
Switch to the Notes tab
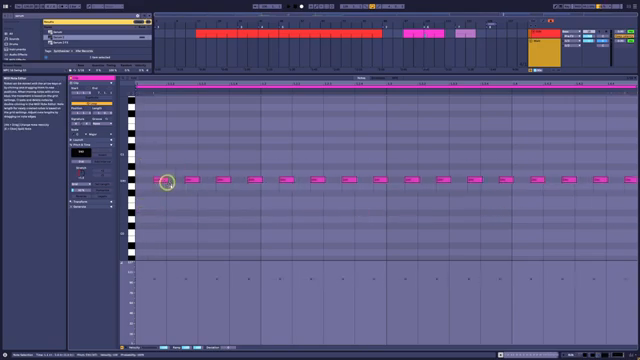coord(361,78)
